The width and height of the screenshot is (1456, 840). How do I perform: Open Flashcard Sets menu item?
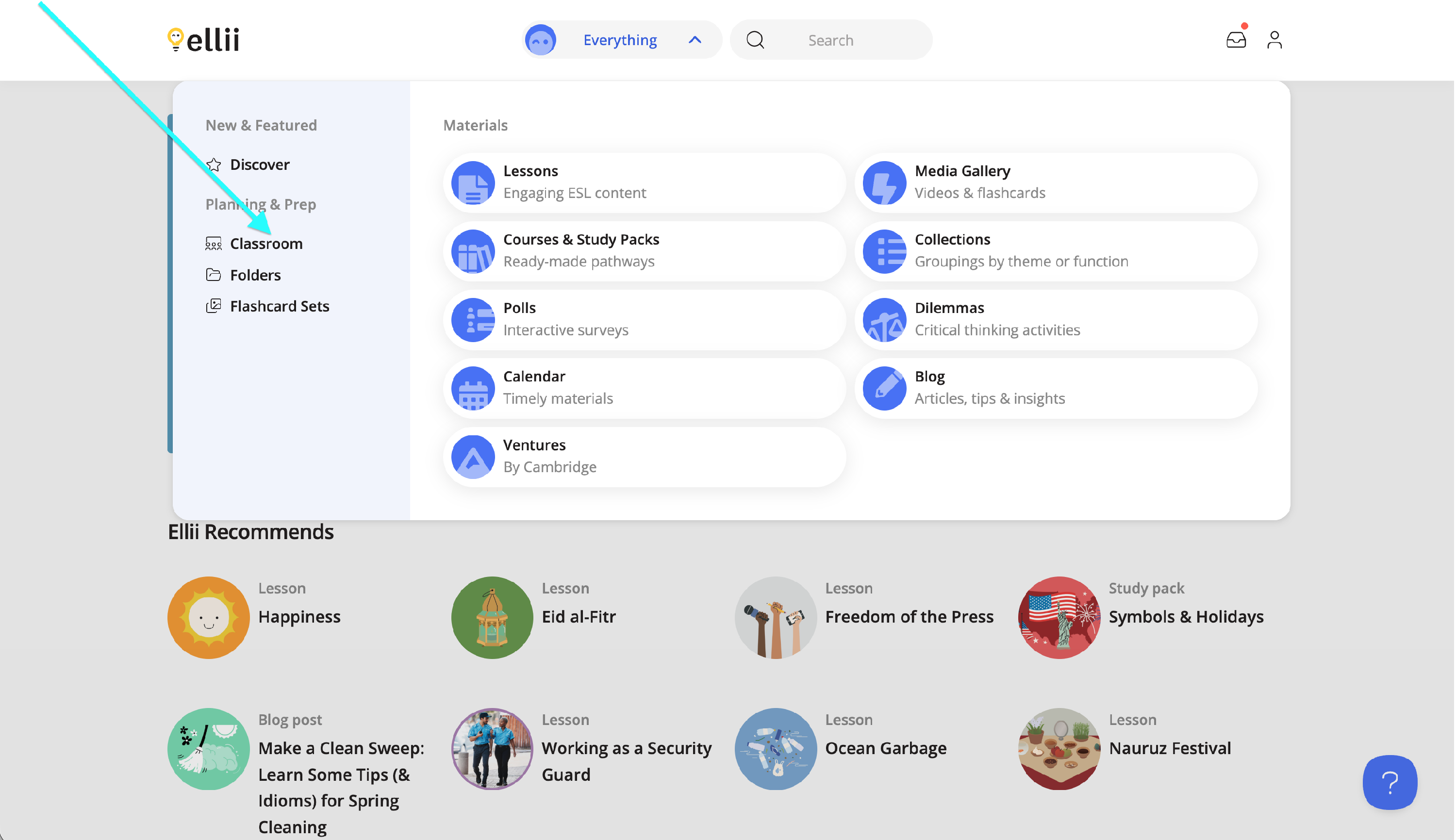(280, 306)
